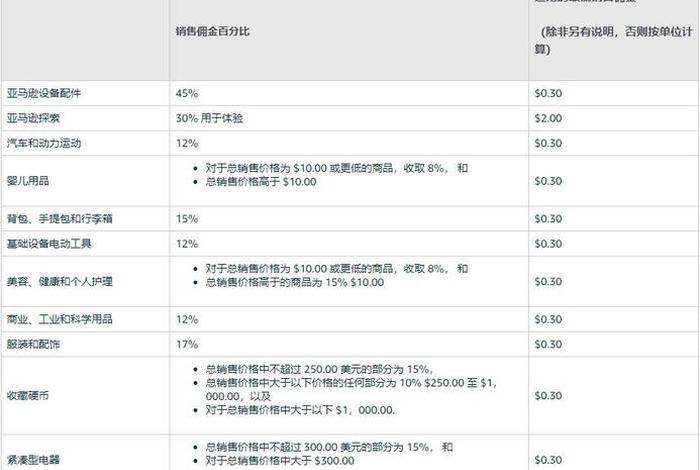Click bullet 不超过 250.00 美元的部分为 15%

[319, 369]
